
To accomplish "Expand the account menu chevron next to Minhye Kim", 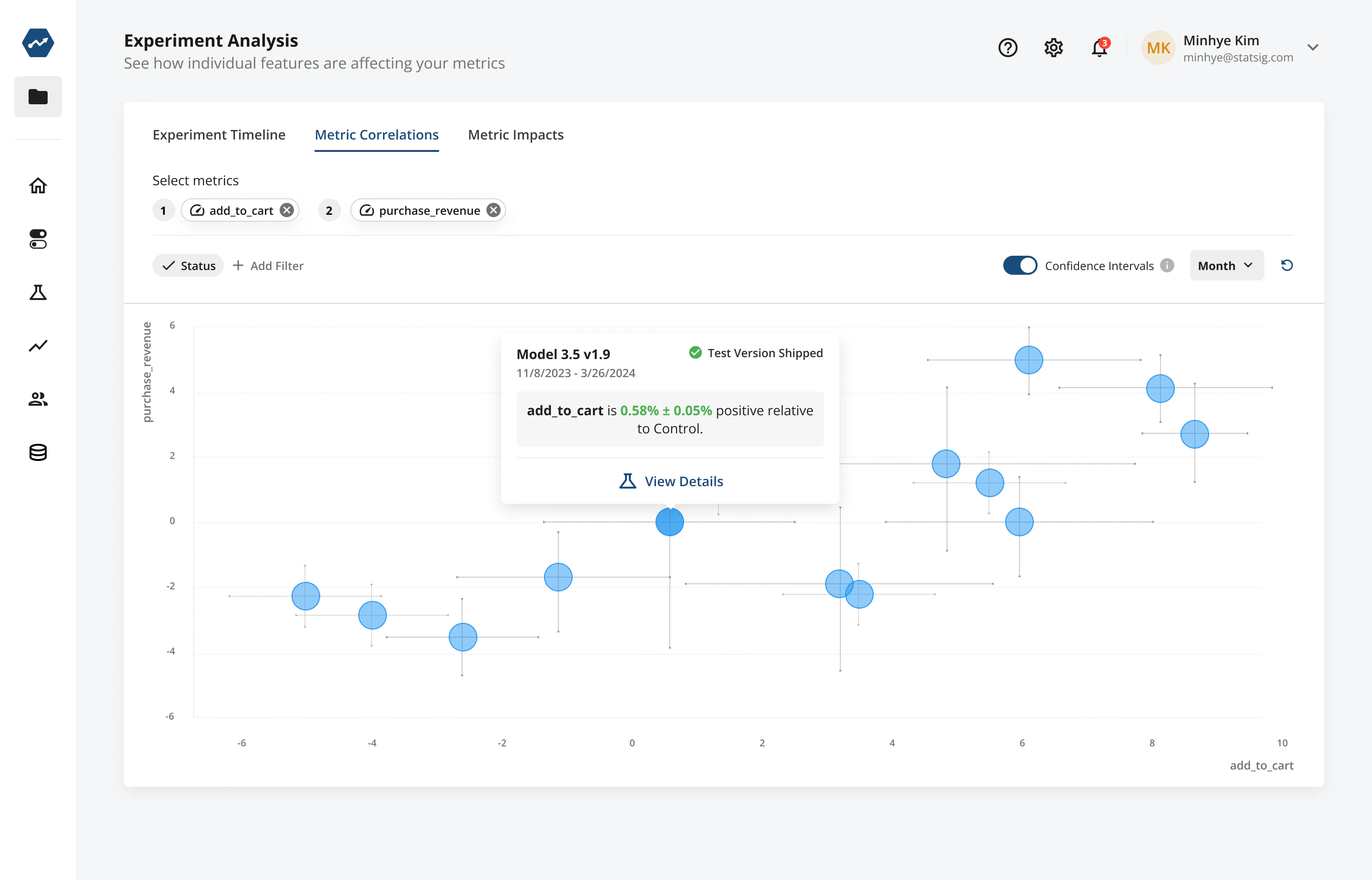I will 1313,48.
